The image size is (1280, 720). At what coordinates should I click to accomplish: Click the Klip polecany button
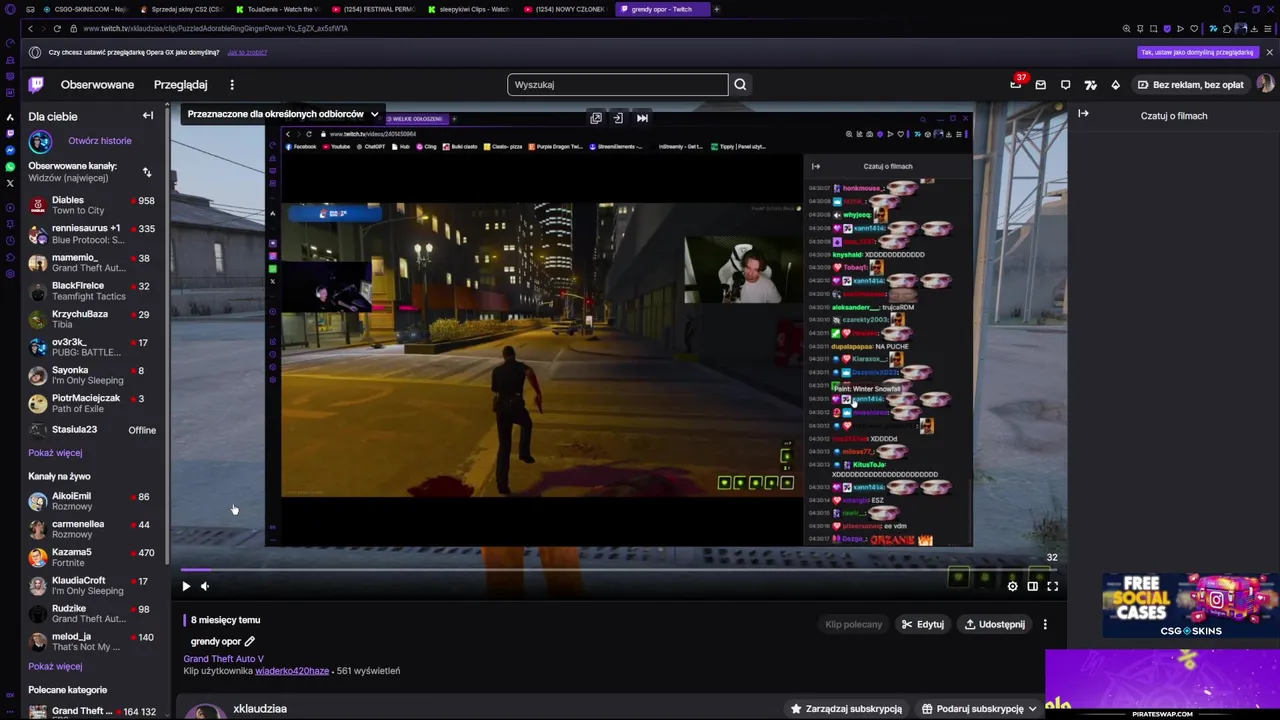pyautogui.click(x=854, y=624)
